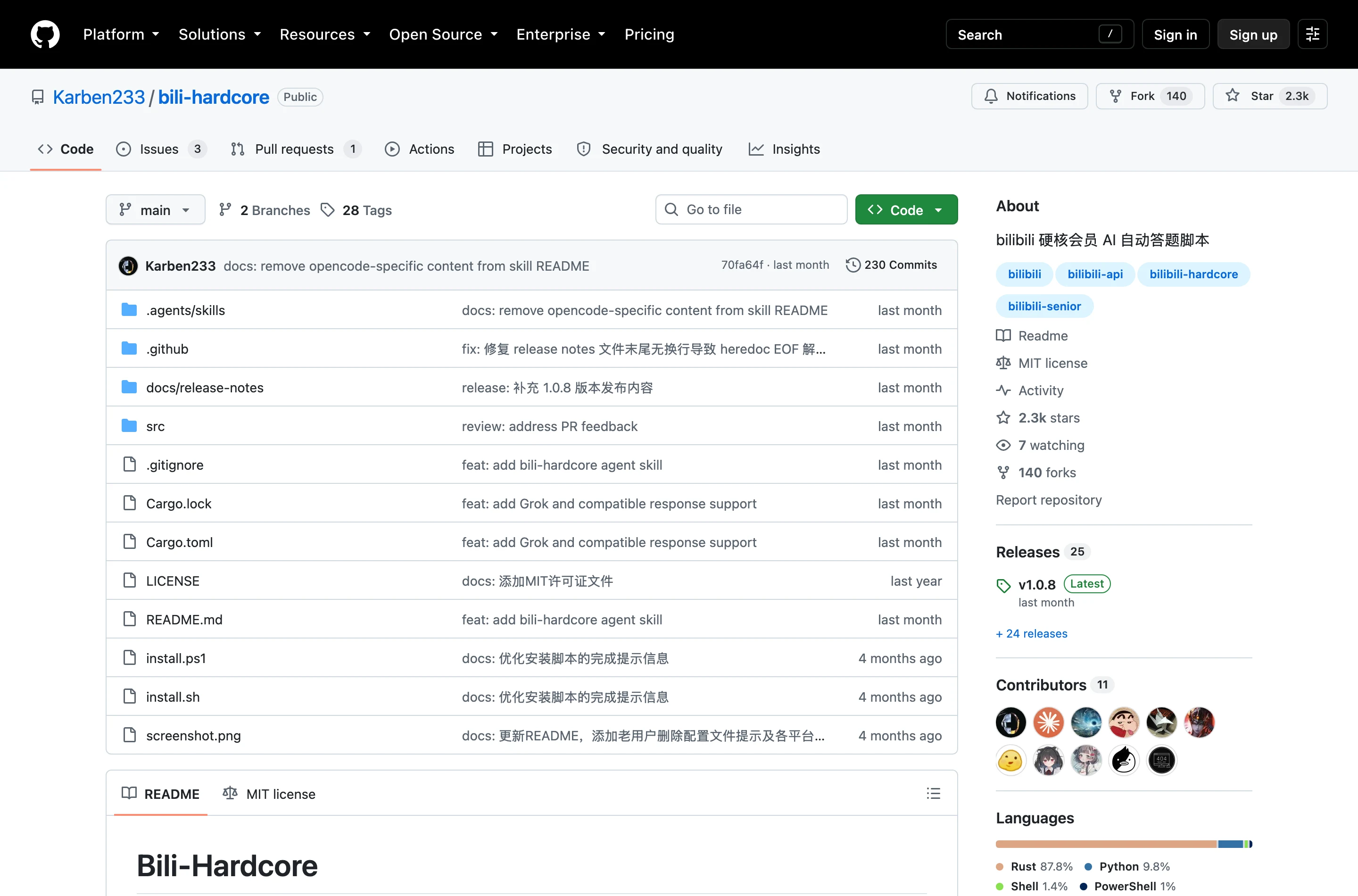Expand the Enterprise menu
Viewport: 1358px width, 896px height.
[561, 34]
